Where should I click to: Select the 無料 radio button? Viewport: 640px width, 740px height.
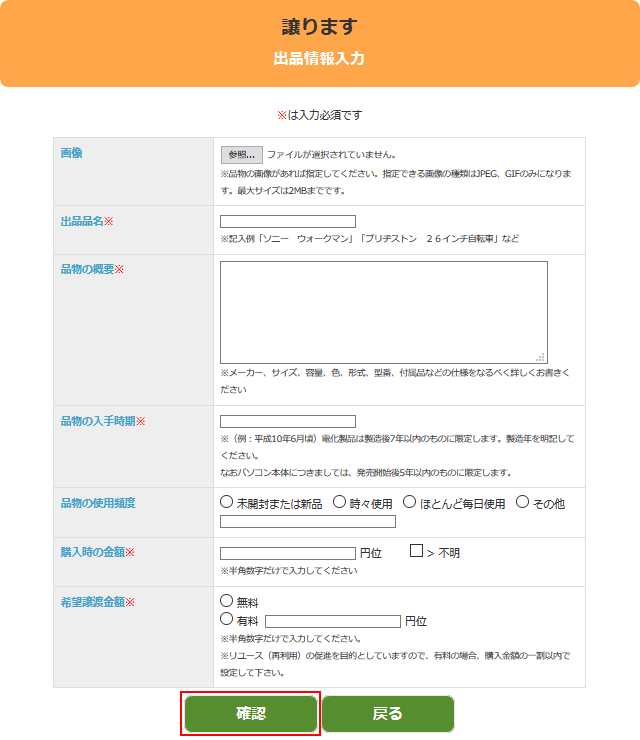pos(227,601)
